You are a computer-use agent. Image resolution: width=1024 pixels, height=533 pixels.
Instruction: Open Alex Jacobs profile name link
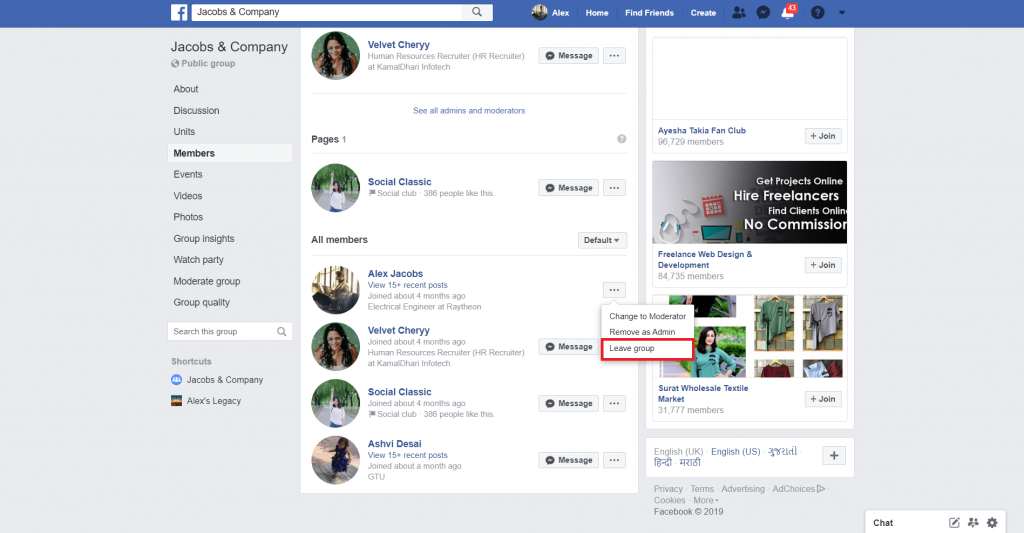[395, 274]
